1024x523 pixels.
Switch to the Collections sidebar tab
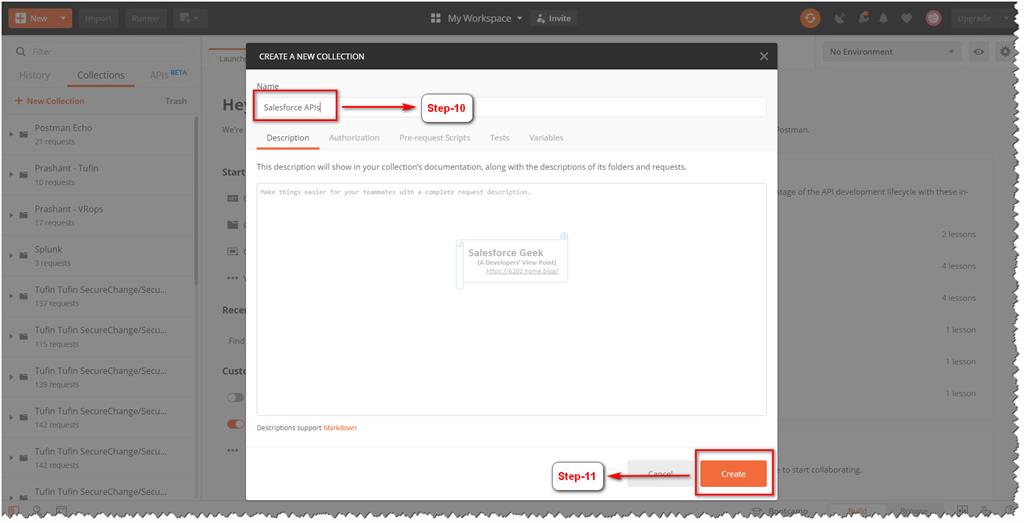click(101, 75)
